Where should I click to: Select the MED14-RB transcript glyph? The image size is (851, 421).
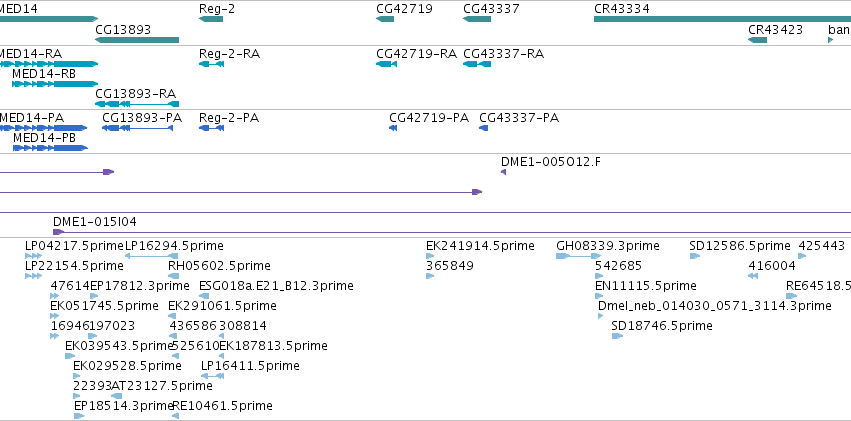(x=55, y=84)
